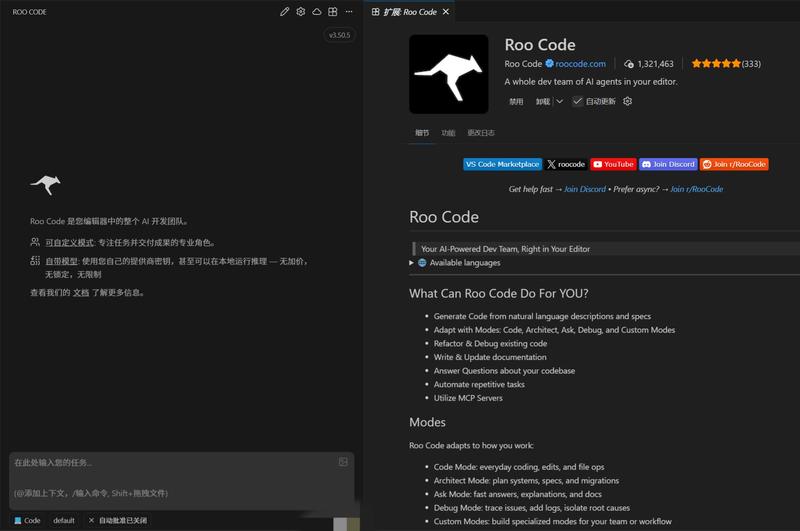
Task: Click the 禁用 disable button
Action: pos(516,102)
